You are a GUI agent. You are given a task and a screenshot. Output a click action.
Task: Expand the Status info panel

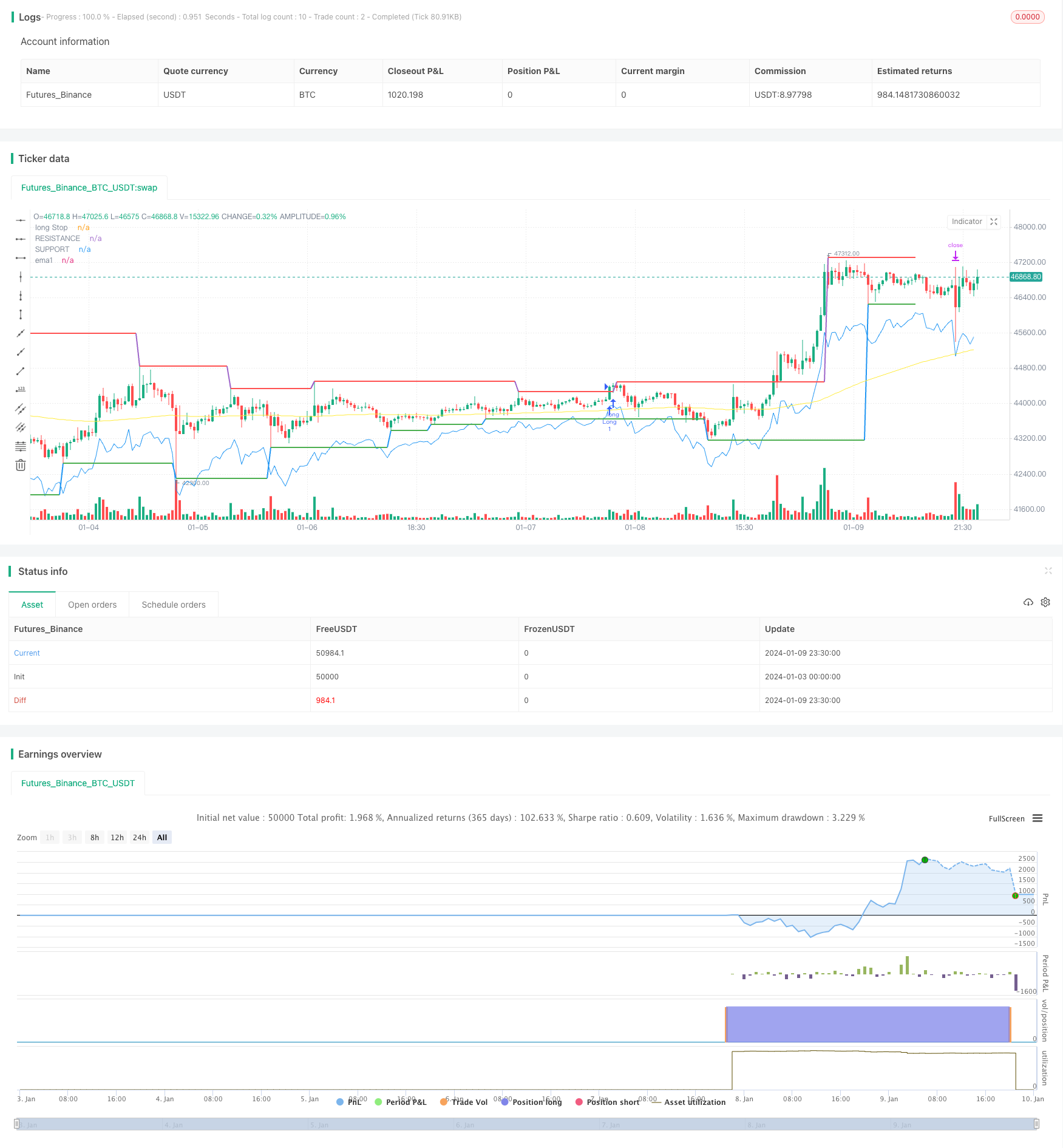1048,571
